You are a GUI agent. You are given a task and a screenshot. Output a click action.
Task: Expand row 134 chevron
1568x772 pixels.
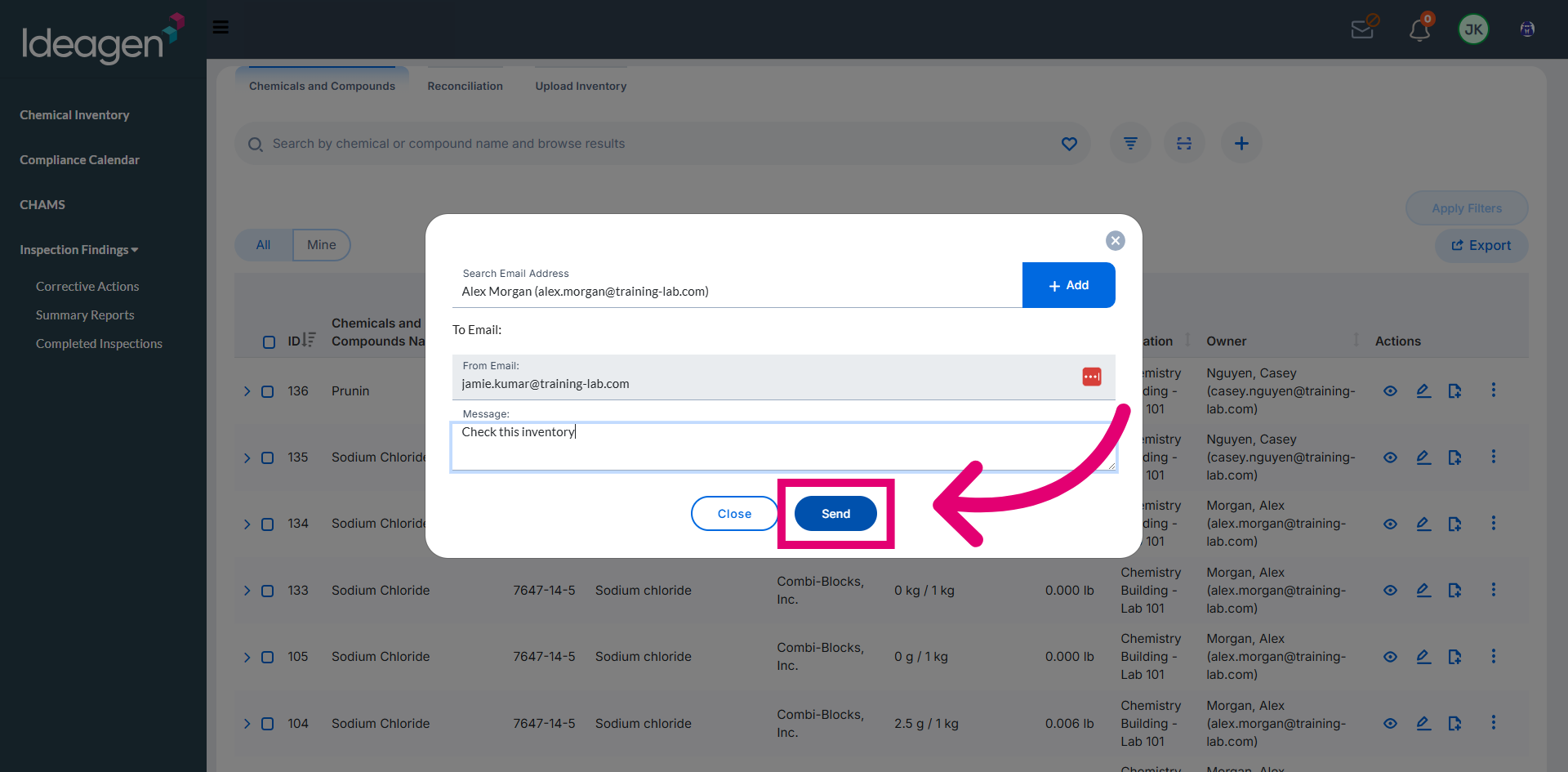tap(247, 524)
